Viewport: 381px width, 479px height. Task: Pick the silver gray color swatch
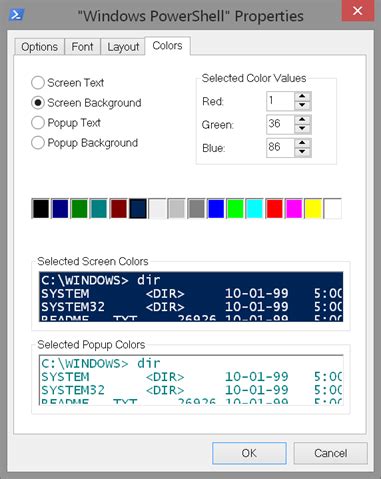[177, 209]
